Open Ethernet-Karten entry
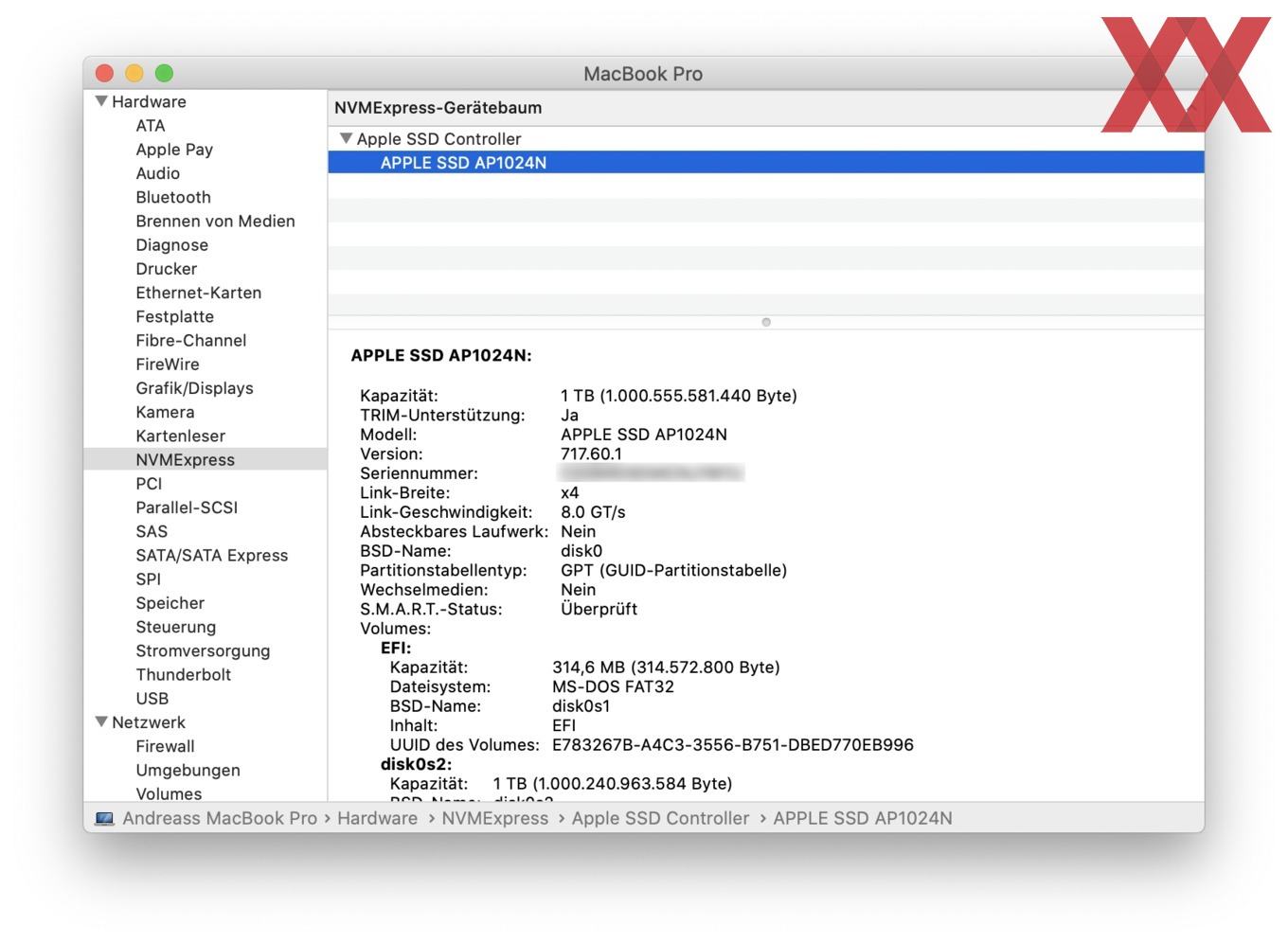1288x943 pixels. [199, 293]
